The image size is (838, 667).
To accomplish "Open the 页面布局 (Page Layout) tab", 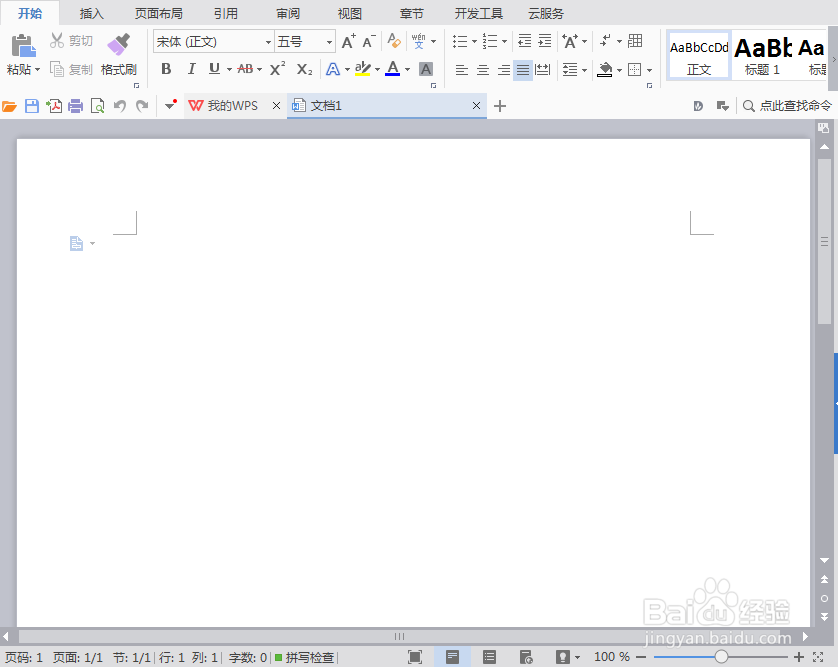I will tap(159, 13).
